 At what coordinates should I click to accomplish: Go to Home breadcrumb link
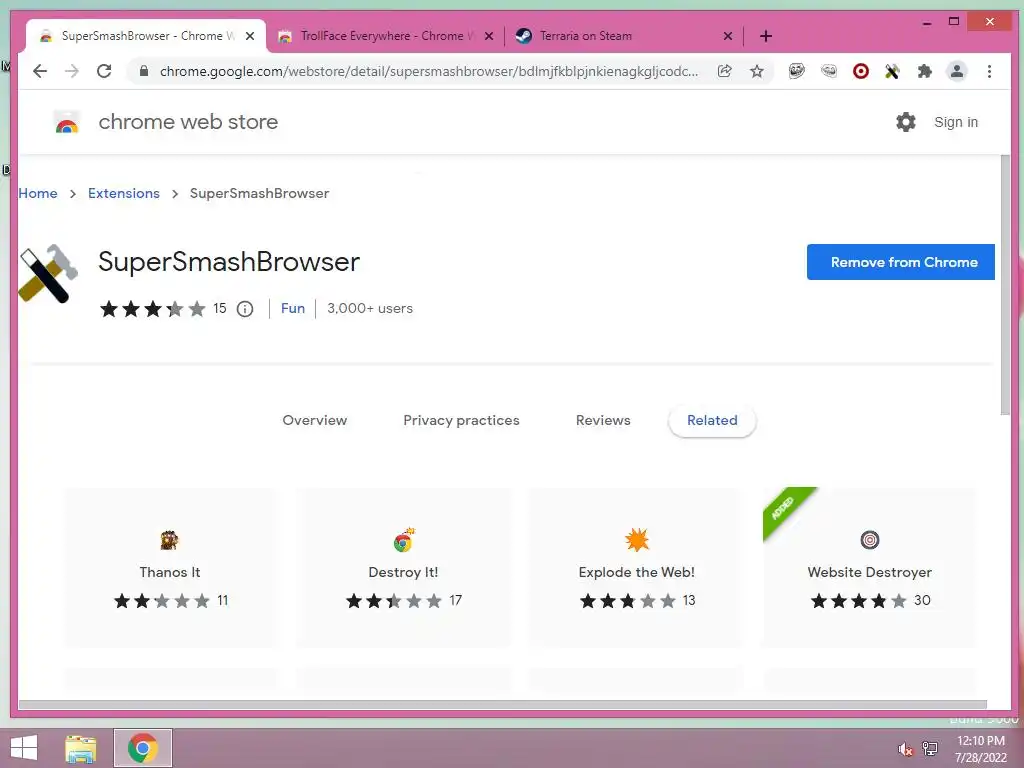pos(38,193)
